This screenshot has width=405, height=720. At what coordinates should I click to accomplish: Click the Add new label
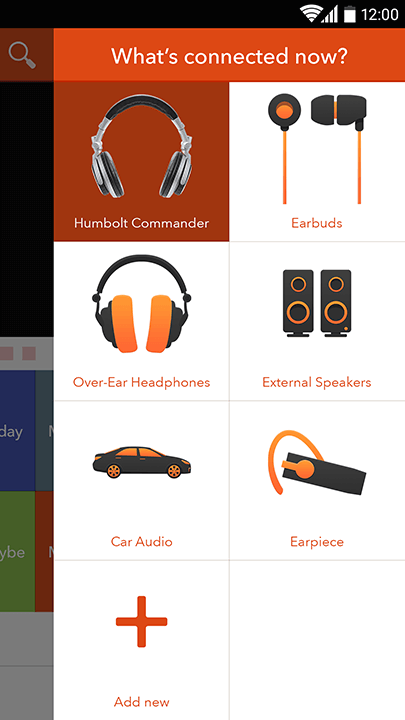[141, 702]
